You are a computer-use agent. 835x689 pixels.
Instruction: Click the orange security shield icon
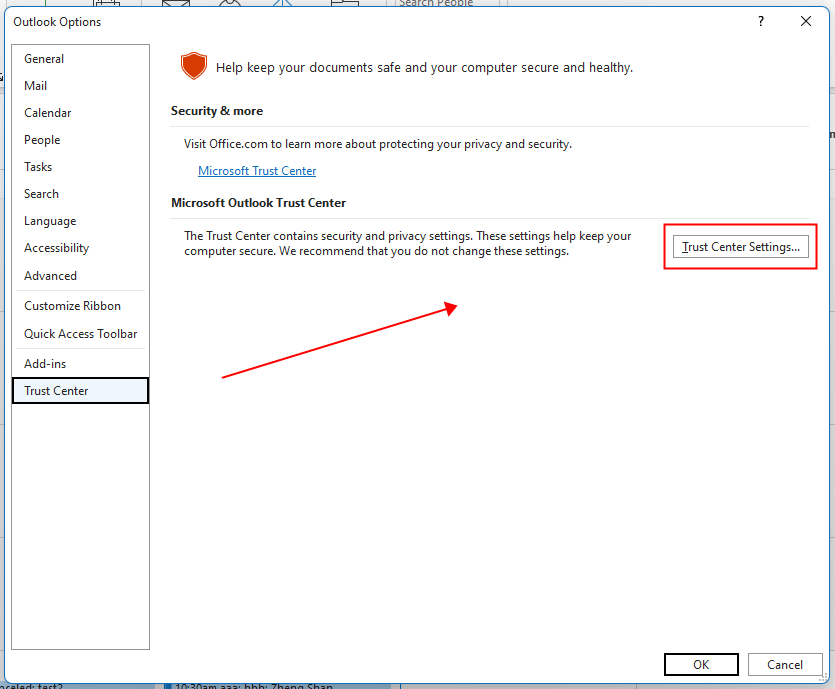coord(193,67)
